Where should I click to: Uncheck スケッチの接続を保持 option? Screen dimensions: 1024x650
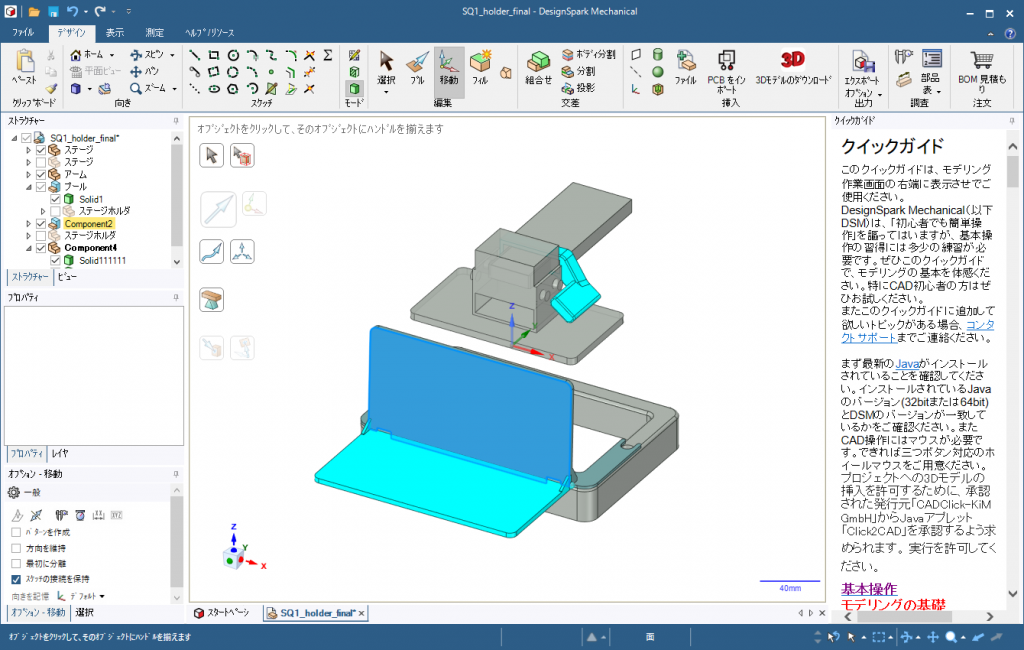tap(16, 579)
